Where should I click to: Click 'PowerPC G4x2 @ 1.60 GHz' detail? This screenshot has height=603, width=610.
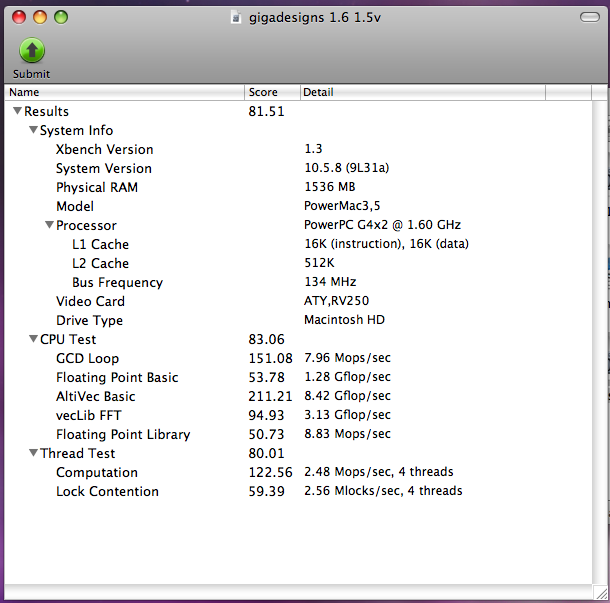[x=382, y=224]
